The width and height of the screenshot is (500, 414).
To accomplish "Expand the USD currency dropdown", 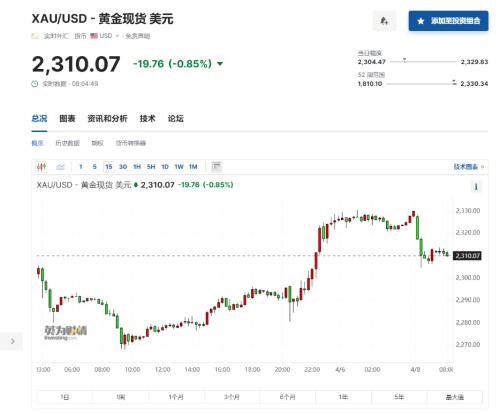I will click(x=117, y=36).
